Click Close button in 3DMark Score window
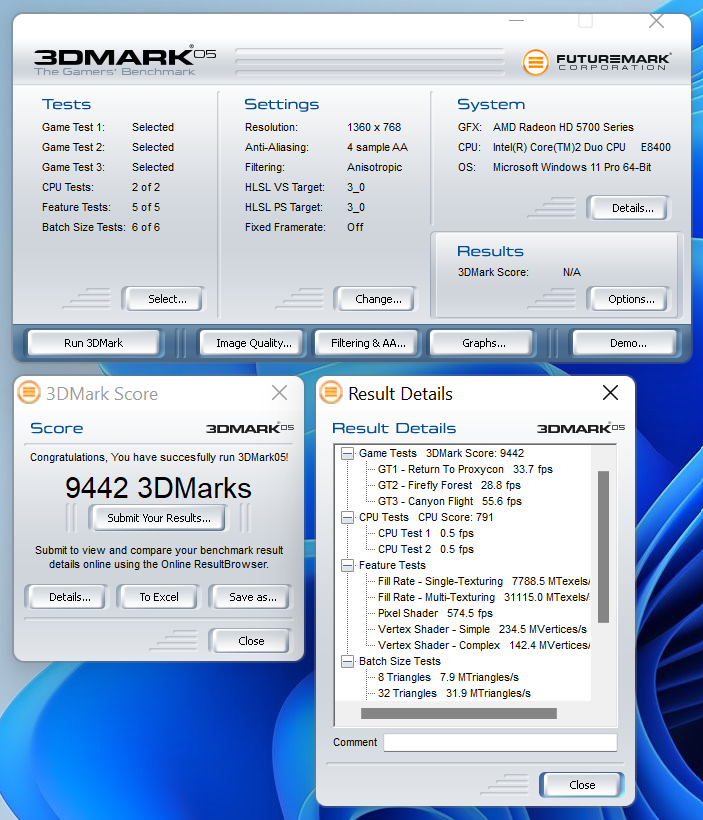Viewport: 703px width, 820px height. point(250,641)
